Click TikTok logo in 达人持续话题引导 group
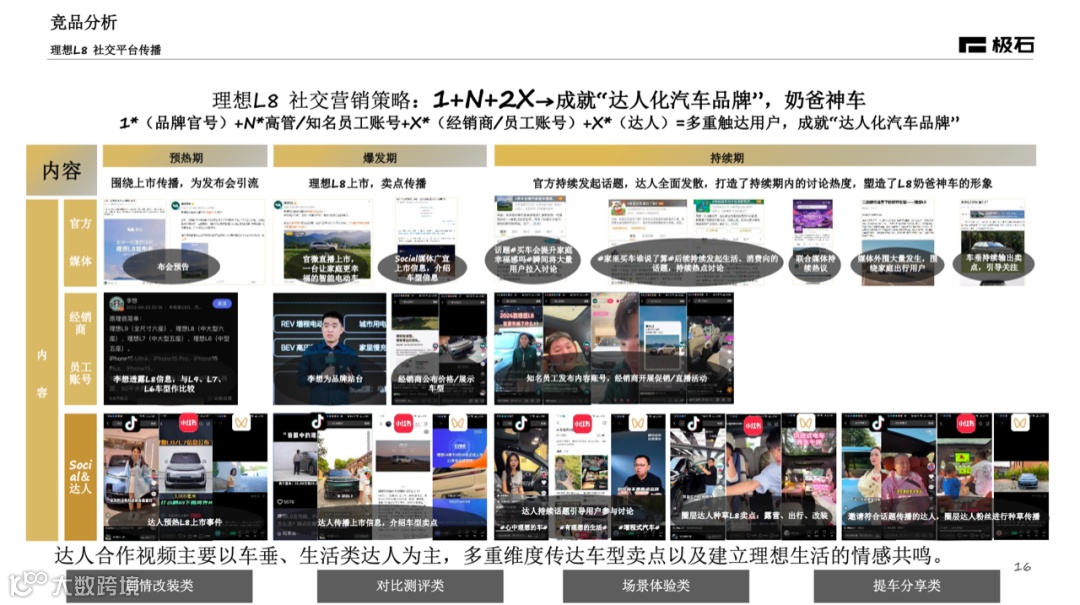The image size is (1080, 605). click(x=521, y=423)
